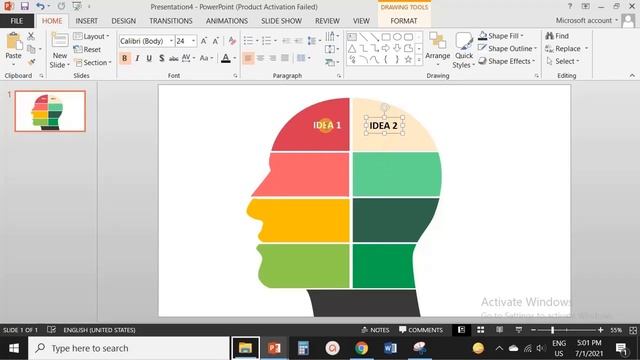The image size is (640, 360).
Task: Click the Paste clipboard icon
Action: pos(13,41)
